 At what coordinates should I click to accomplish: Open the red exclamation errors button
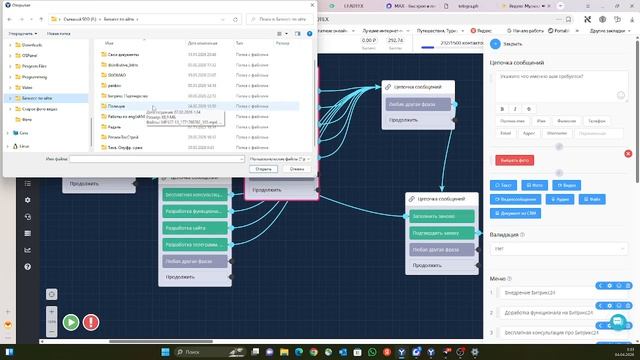91,322
